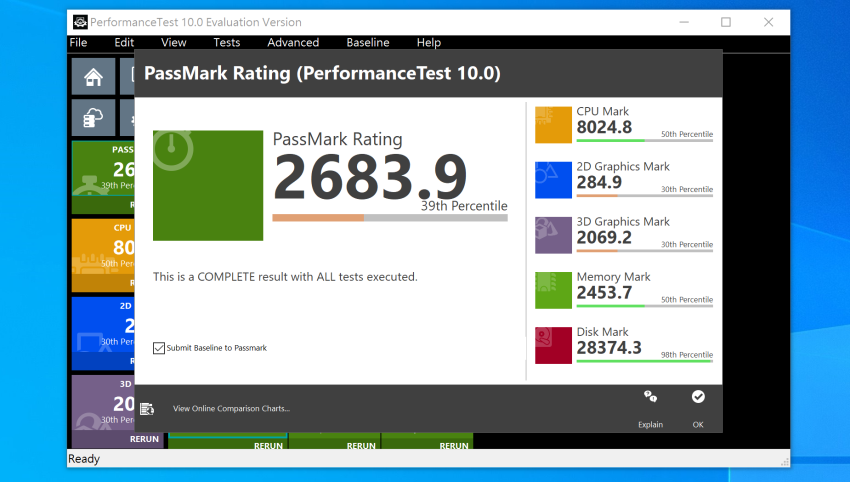Click the CPU Mark percentile bar
This screenshot has height=482, width=850.
pyautogui.click(x=645, y=141)
